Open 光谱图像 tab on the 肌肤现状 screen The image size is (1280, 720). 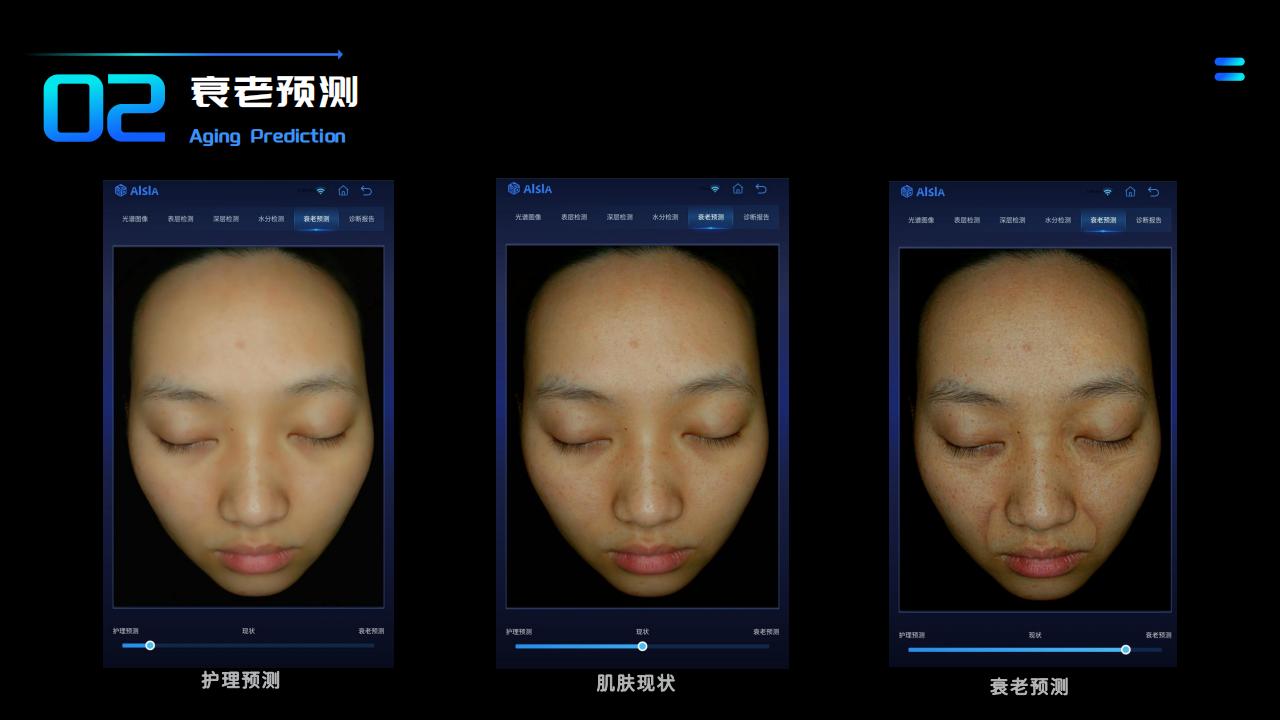(528, 217)
